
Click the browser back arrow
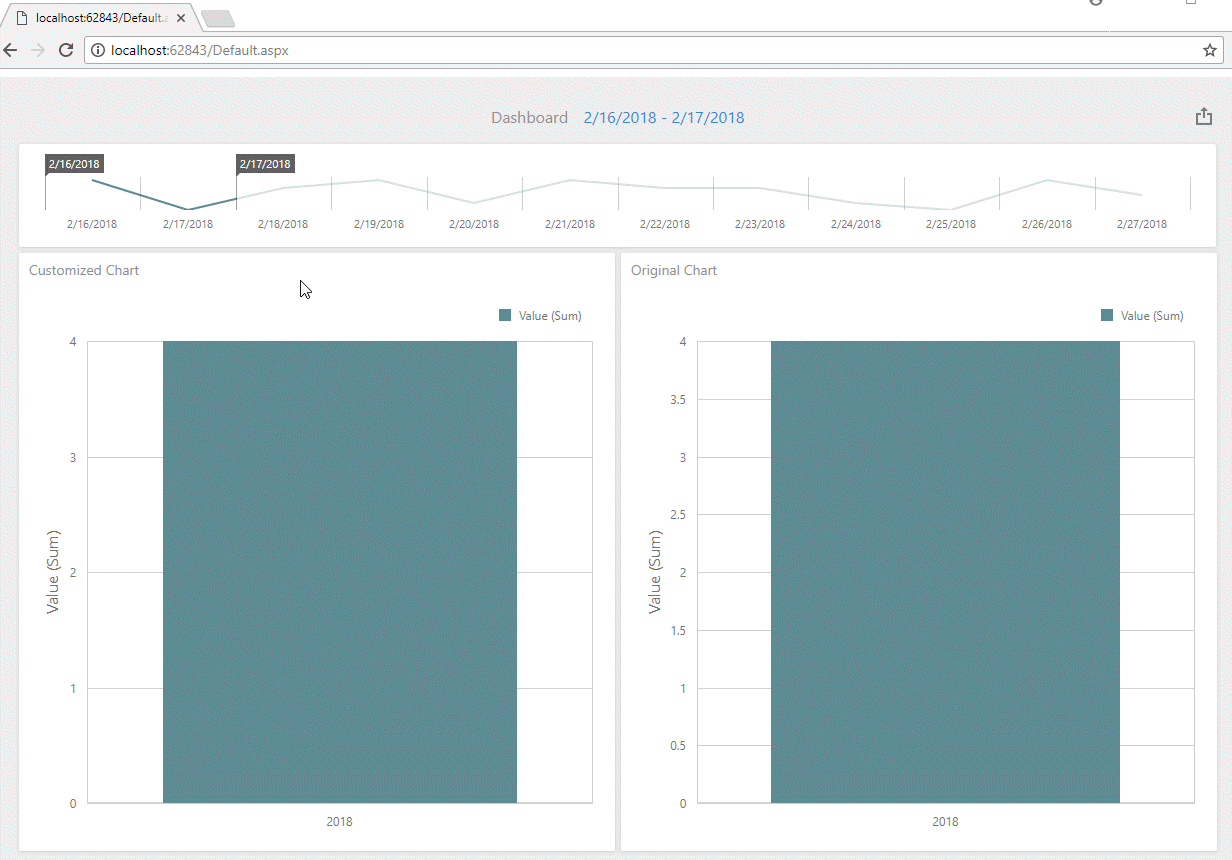coord(11,50)
